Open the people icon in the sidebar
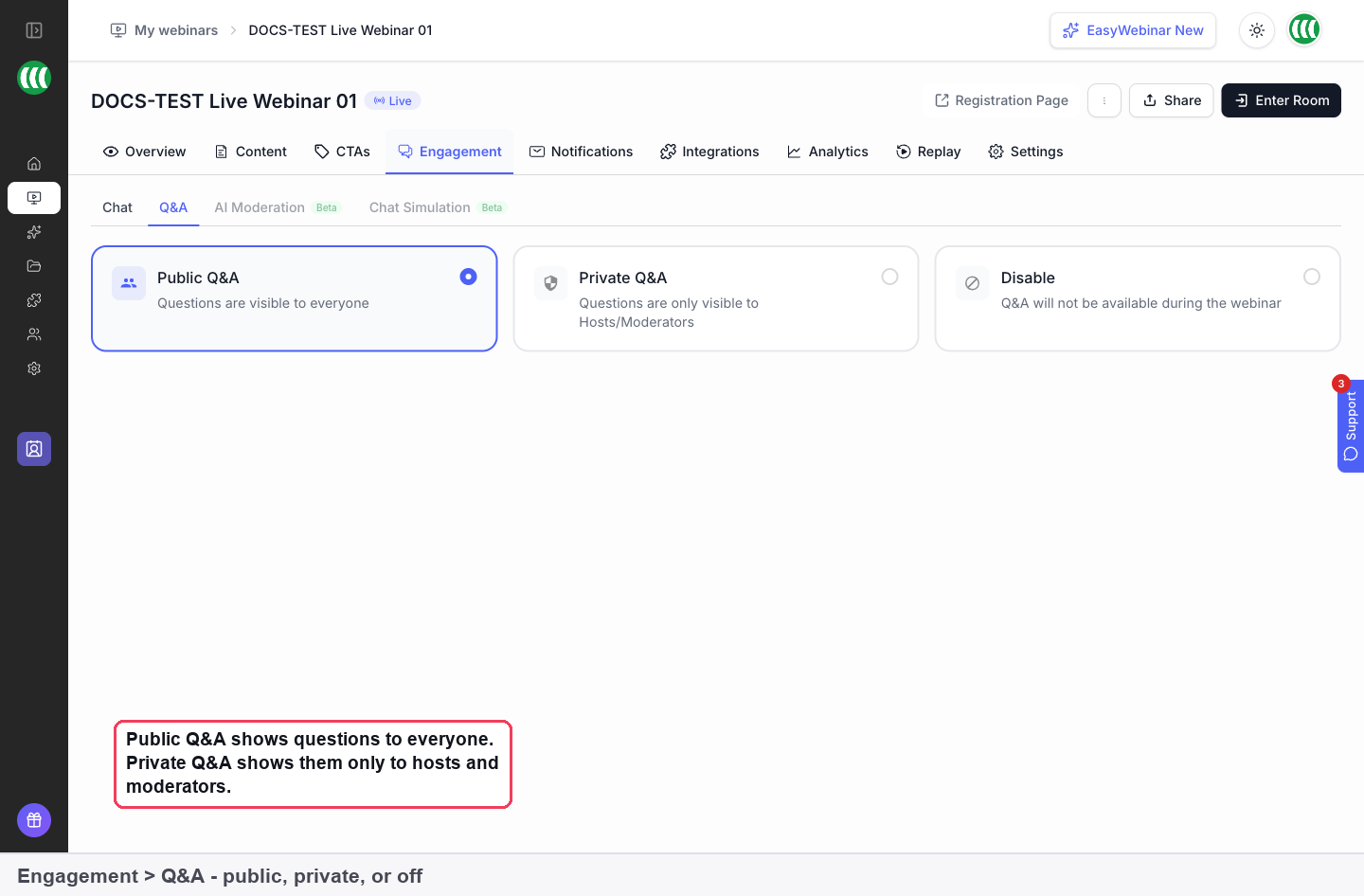 (x=34, y=334)
